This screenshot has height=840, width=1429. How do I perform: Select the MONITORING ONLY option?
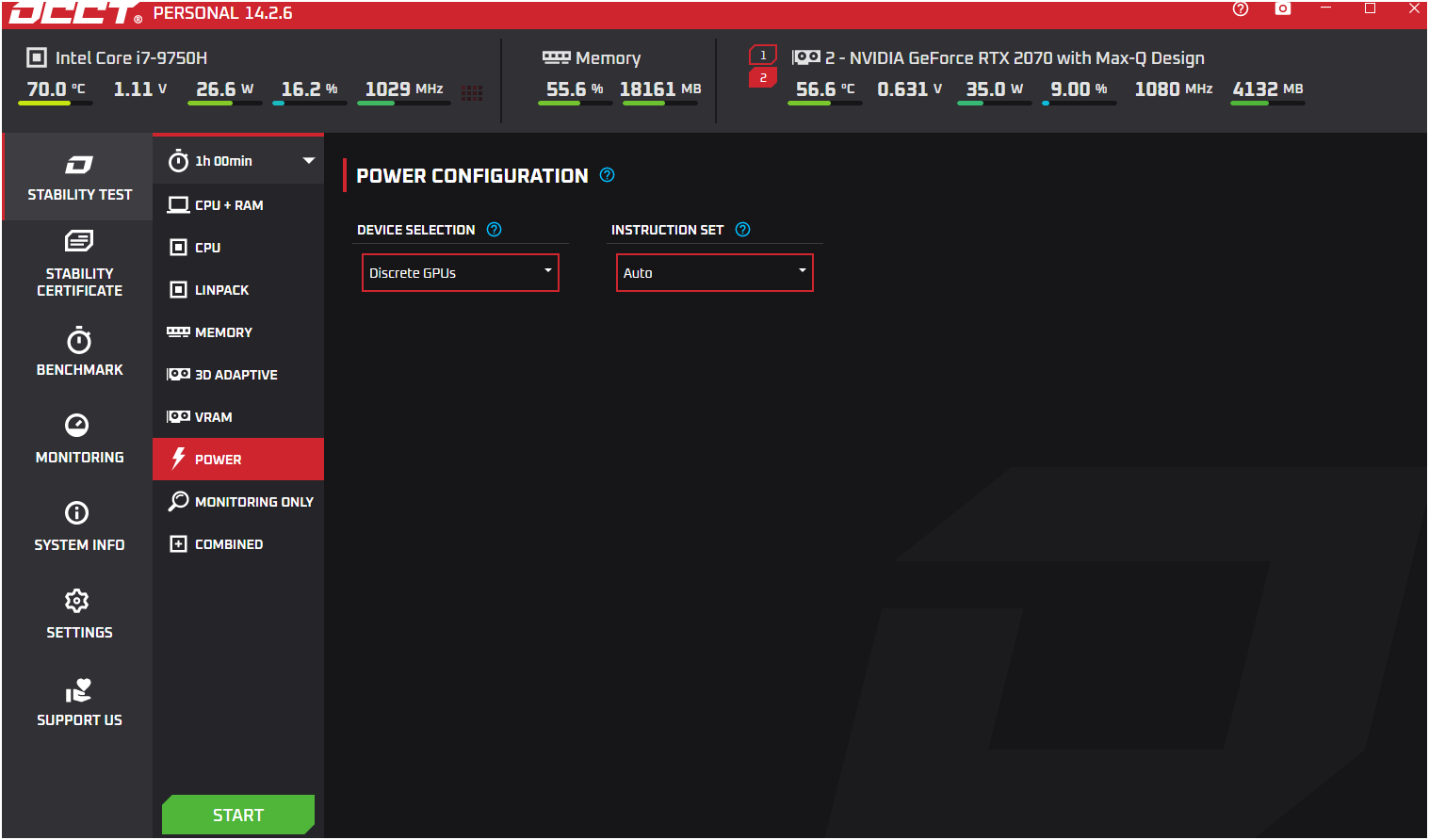pos(238,502)
